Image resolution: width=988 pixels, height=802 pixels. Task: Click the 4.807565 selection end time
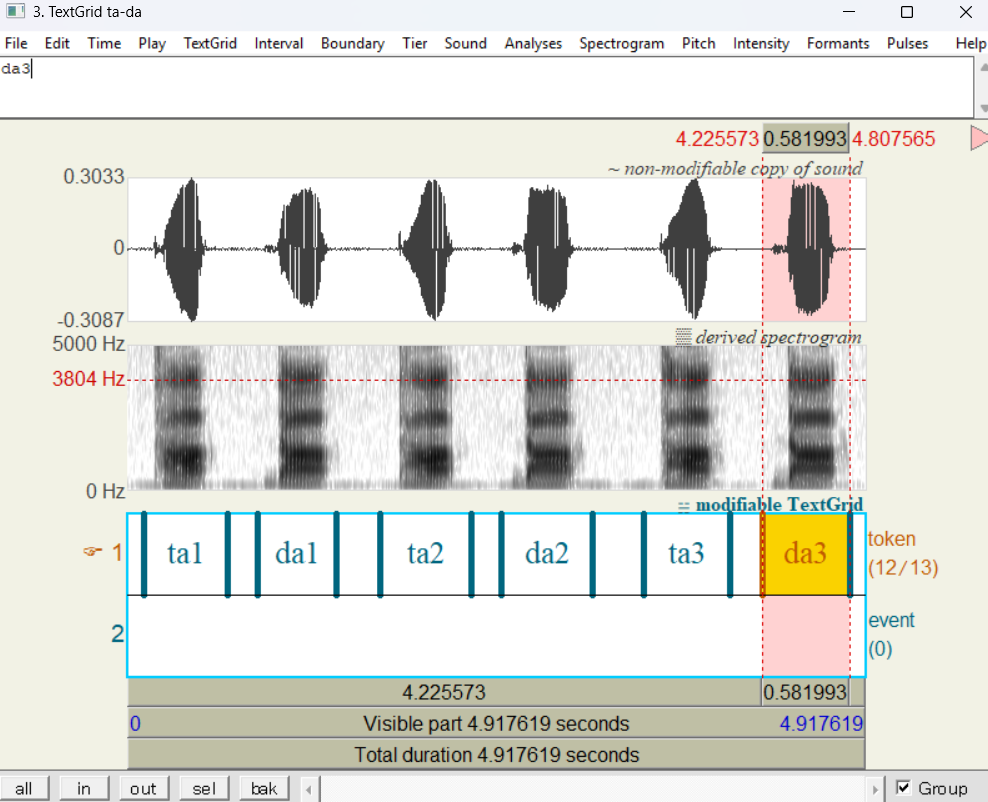pyautogui.click(x=893, y=139)
